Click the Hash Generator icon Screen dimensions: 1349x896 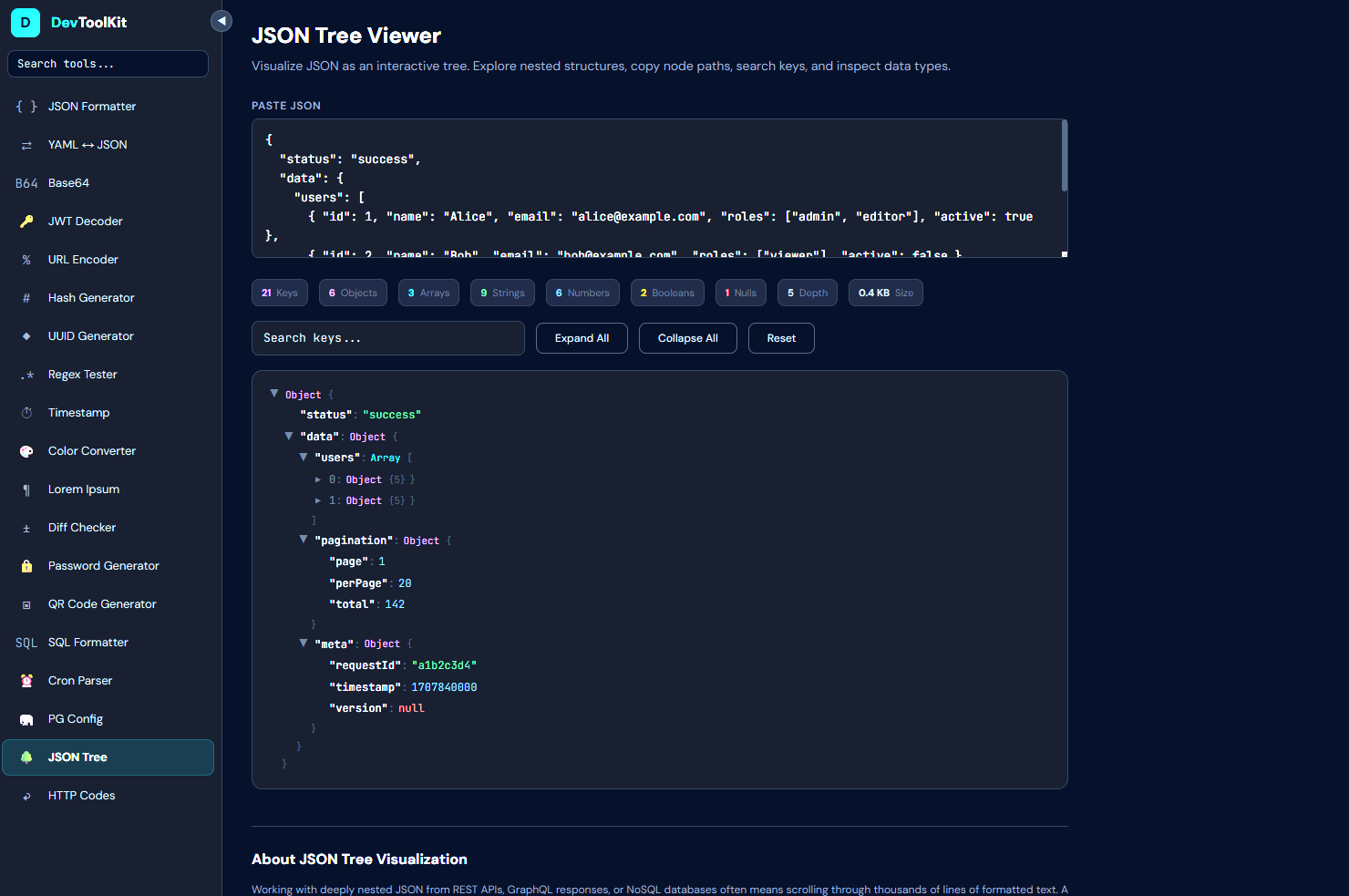point(26,297)
